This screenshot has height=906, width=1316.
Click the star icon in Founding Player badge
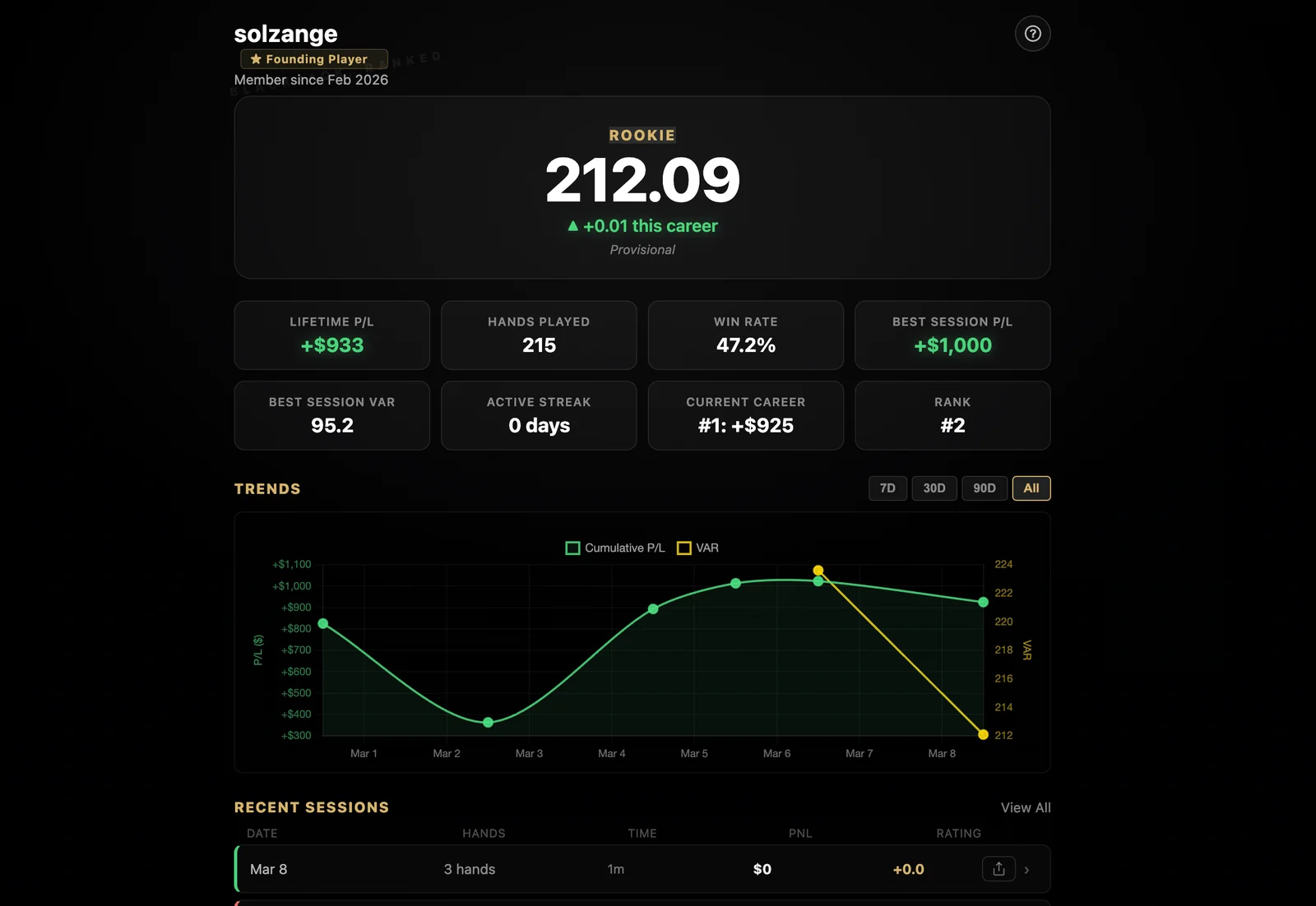click(256, 59)
